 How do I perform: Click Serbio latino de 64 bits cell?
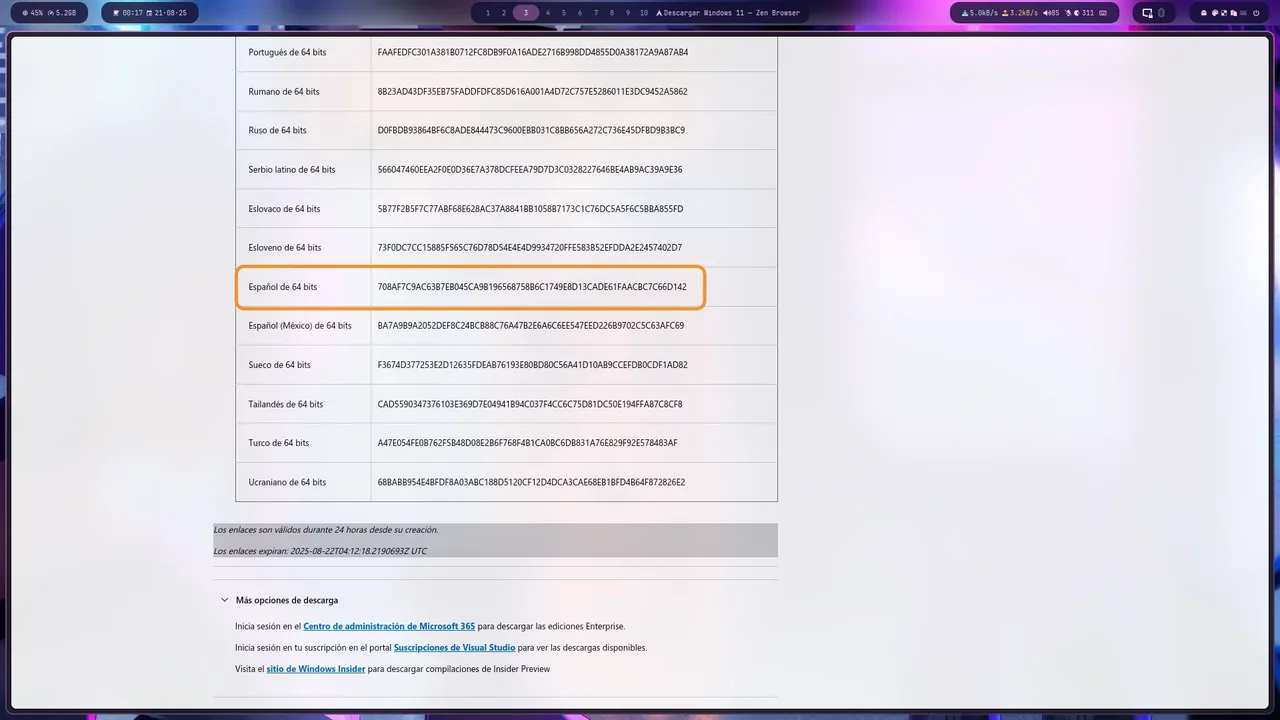(x=303, y=170)
